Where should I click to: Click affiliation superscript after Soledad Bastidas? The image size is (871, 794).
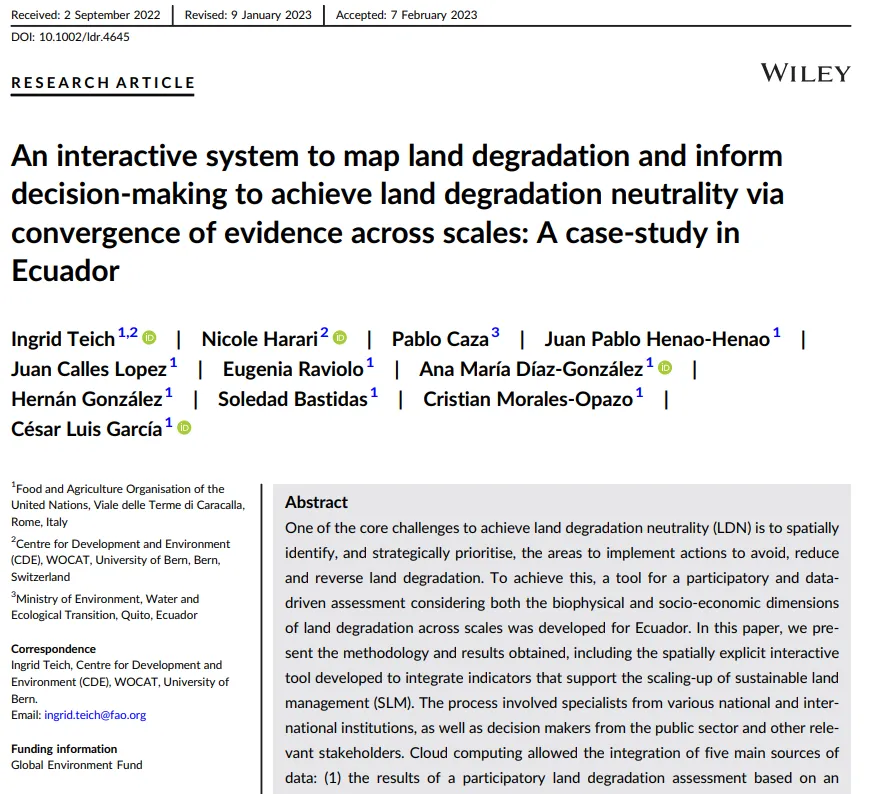[375, 394]
